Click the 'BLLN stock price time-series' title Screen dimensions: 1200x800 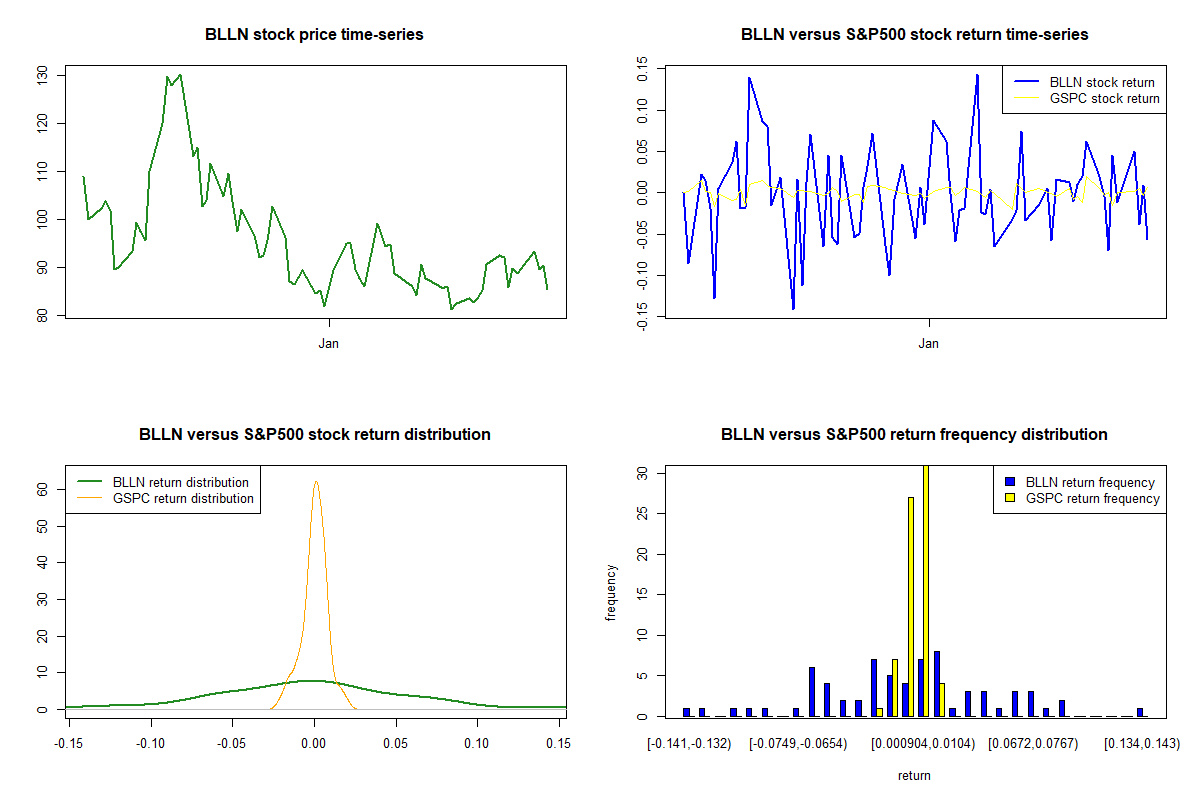314,35
